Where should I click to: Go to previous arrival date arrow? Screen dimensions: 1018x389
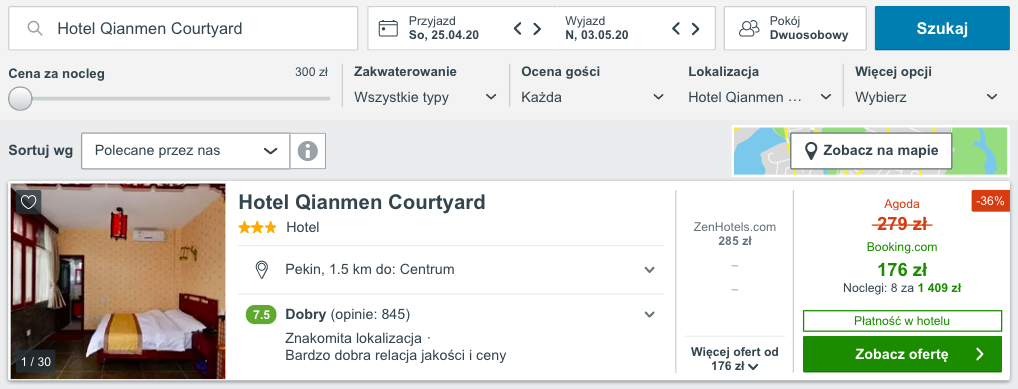pyautogui.click(x=518, y=29)
